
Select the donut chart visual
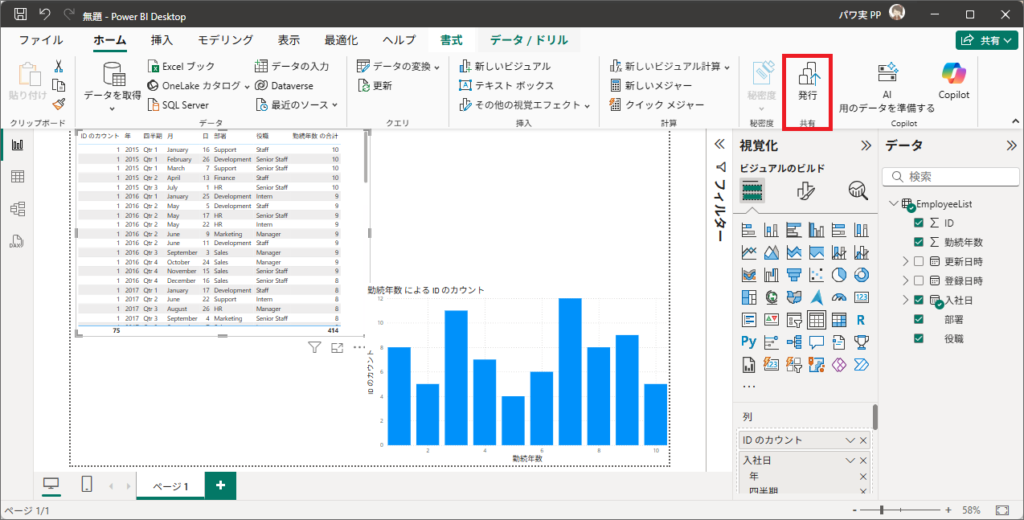861,274
